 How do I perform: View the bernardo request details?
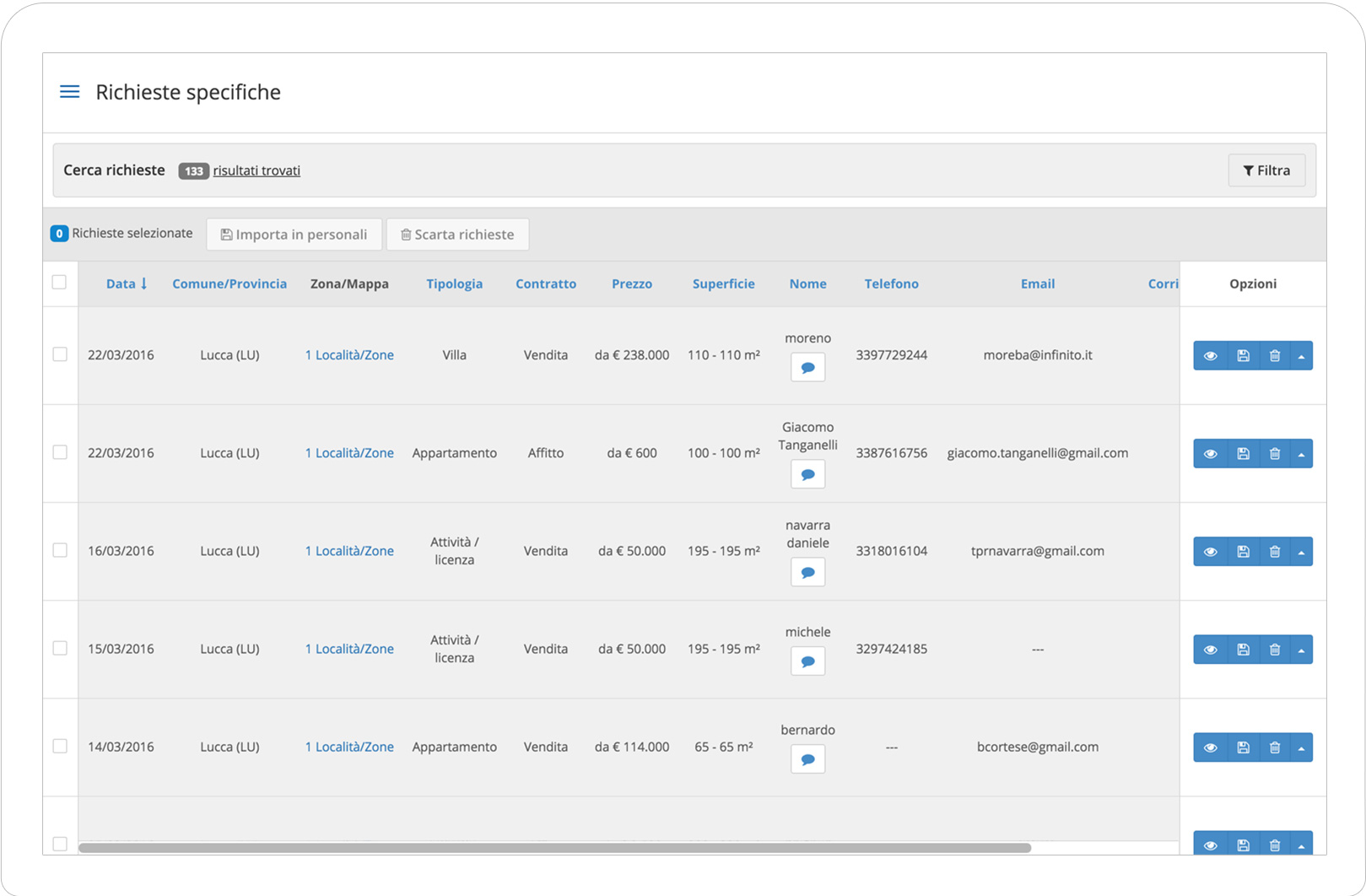tap(1210, 747)
